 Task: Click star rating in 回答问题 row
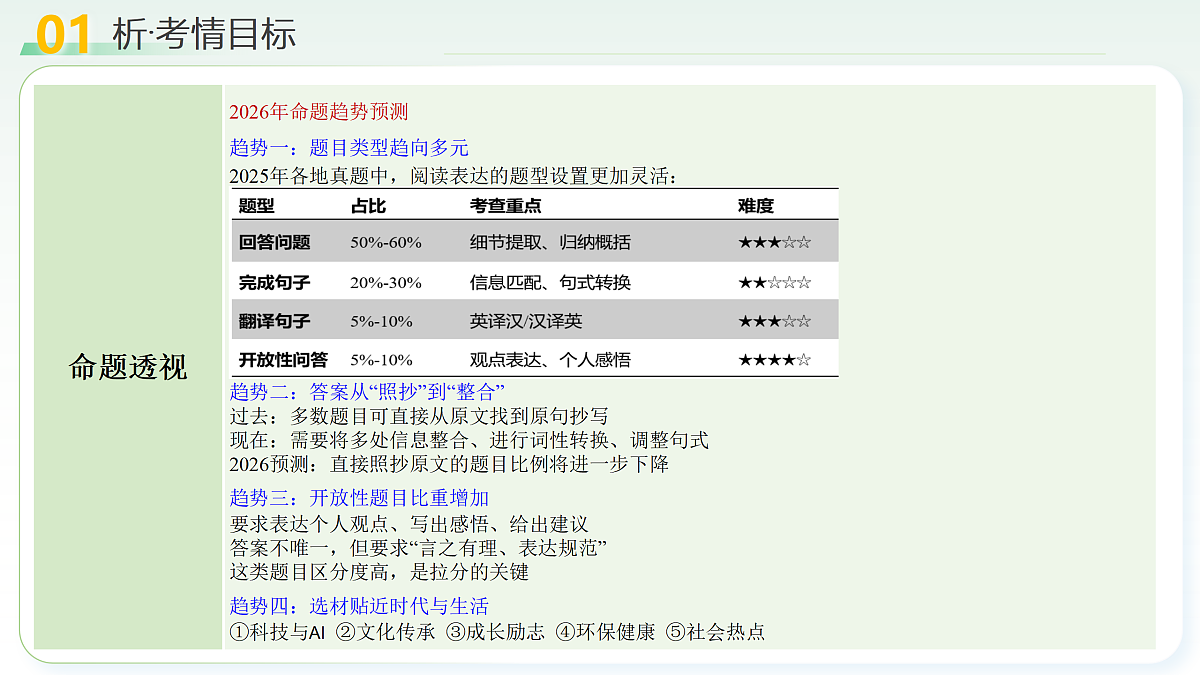click(x=775, y=242)
